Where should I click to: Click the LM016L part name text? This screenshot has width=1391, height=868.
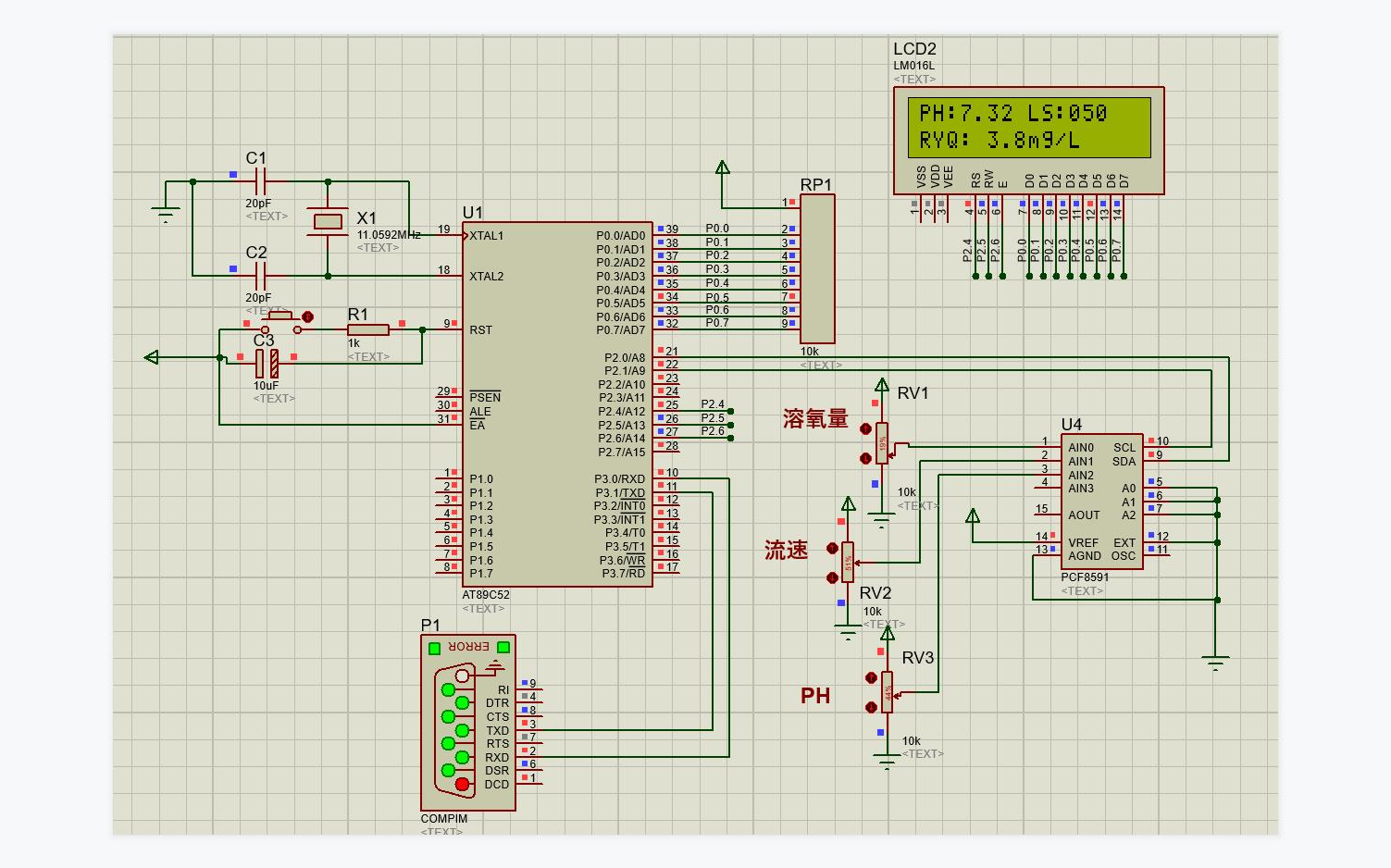914,66
